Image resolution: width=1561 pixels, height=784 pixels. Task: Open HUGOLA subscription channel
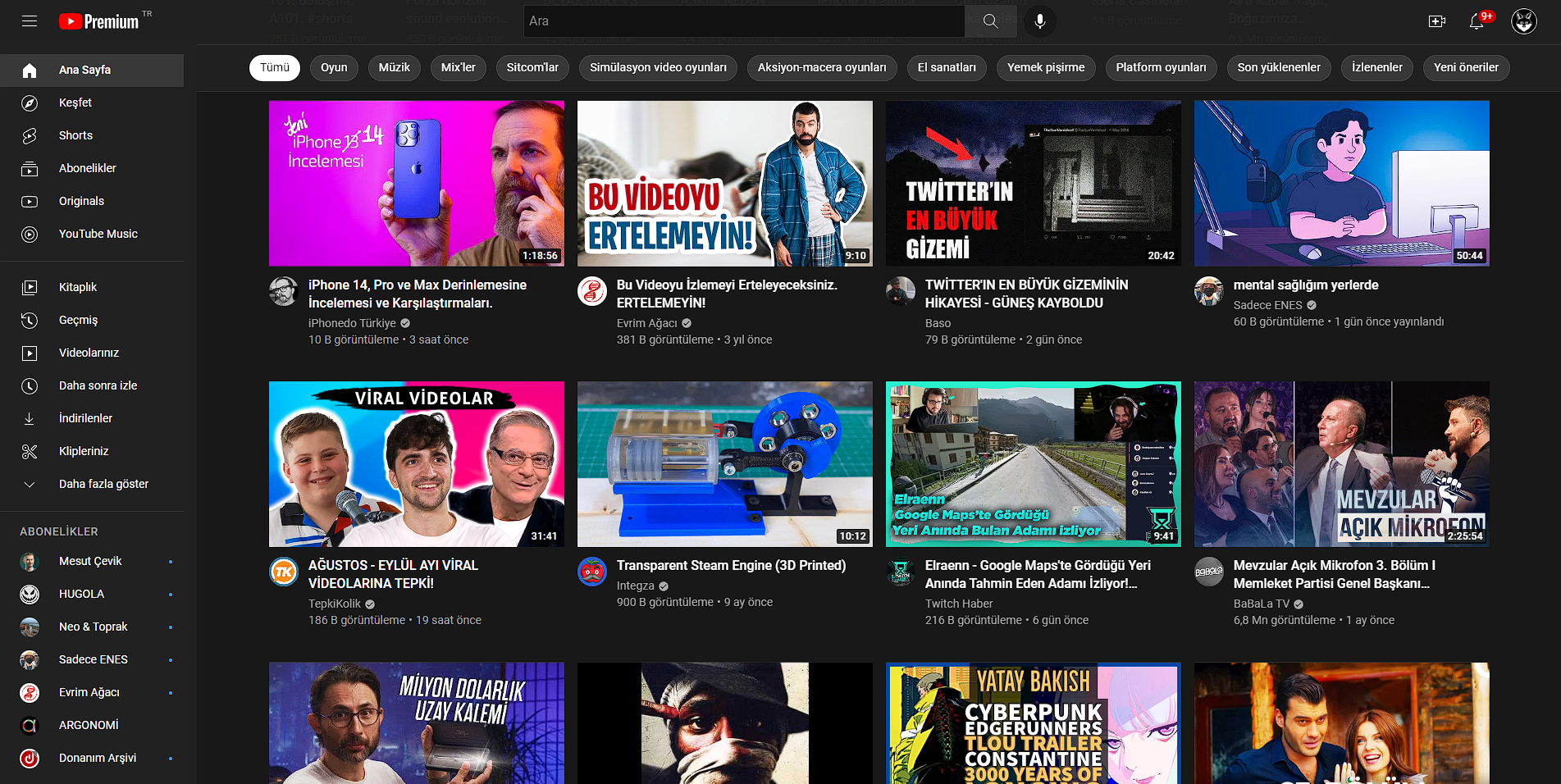92,595
